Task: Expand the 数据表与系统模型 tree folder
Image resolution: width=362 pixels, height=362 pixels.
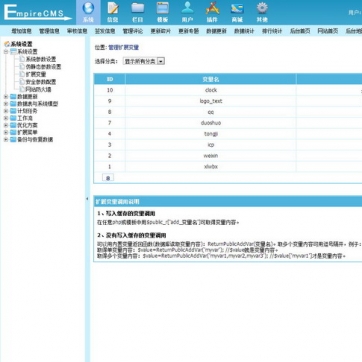Action: point(6,104)
